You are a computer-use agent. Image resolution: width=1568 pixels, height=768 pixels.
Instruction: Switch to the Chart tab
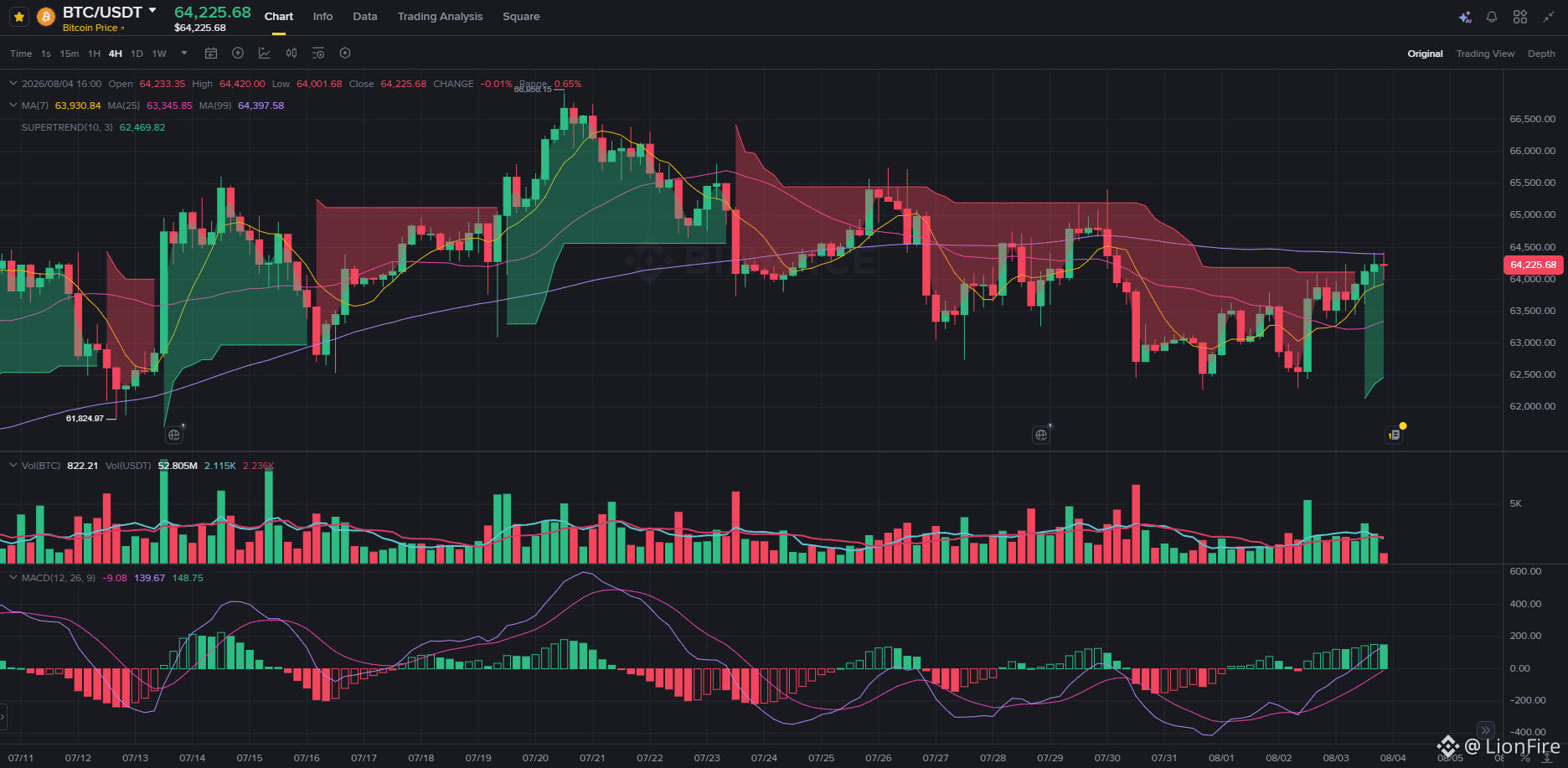click(279, 17)
